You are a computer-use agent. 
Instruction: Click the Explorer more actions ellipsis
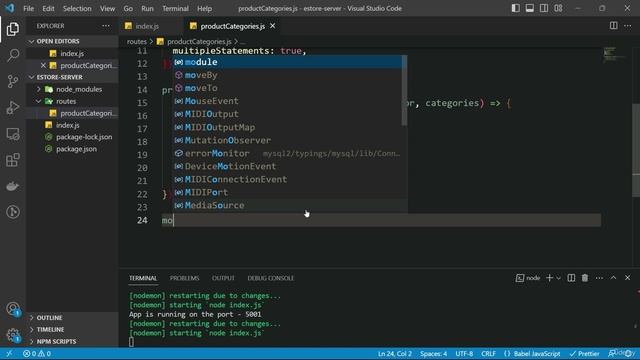click(106, 26)
